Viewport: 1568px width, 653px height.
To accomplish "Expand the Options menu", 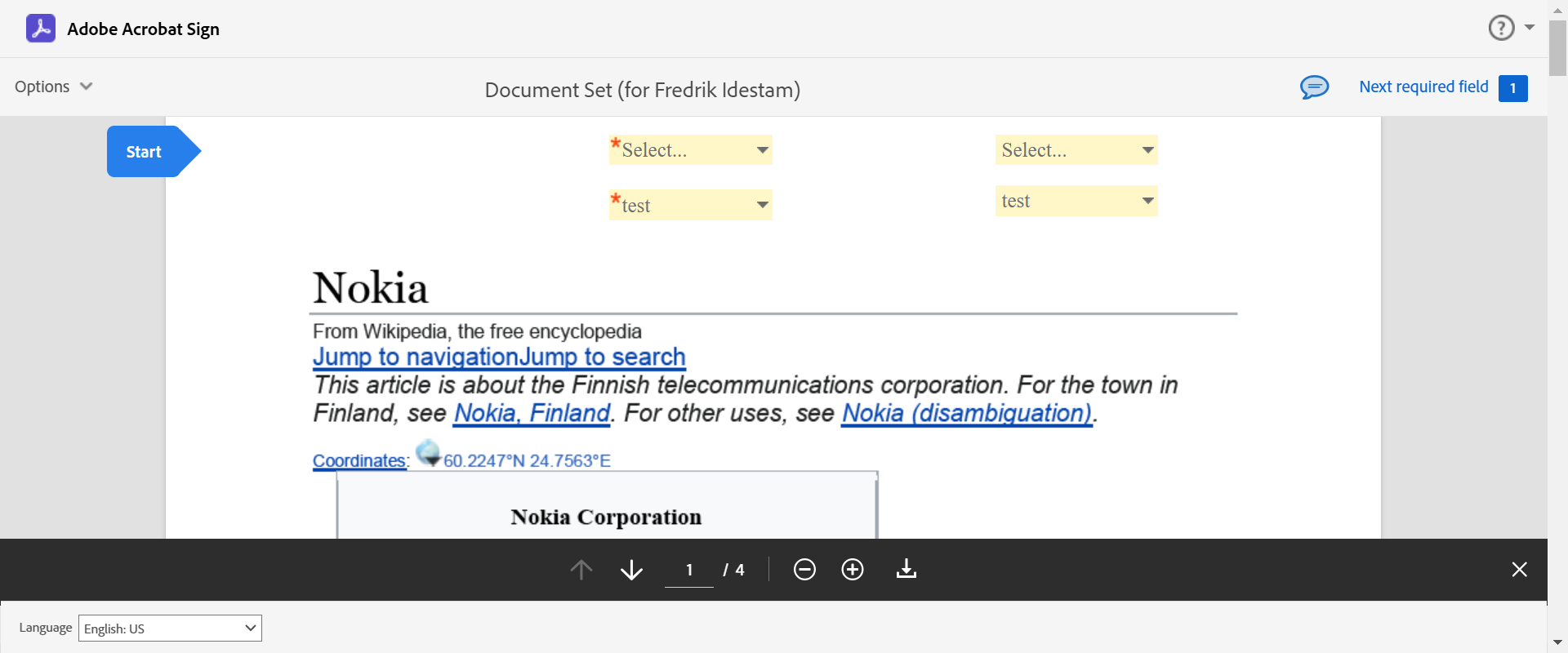I will 54,87.
